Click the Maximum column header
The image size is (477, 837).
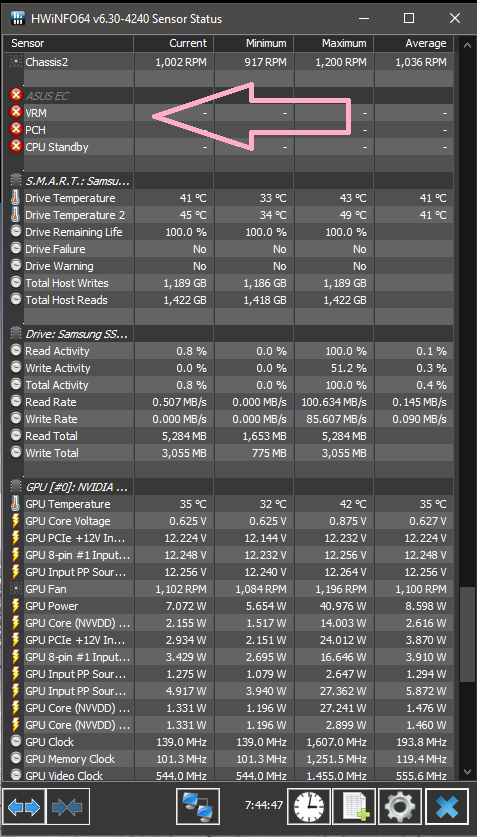(334, 43)
